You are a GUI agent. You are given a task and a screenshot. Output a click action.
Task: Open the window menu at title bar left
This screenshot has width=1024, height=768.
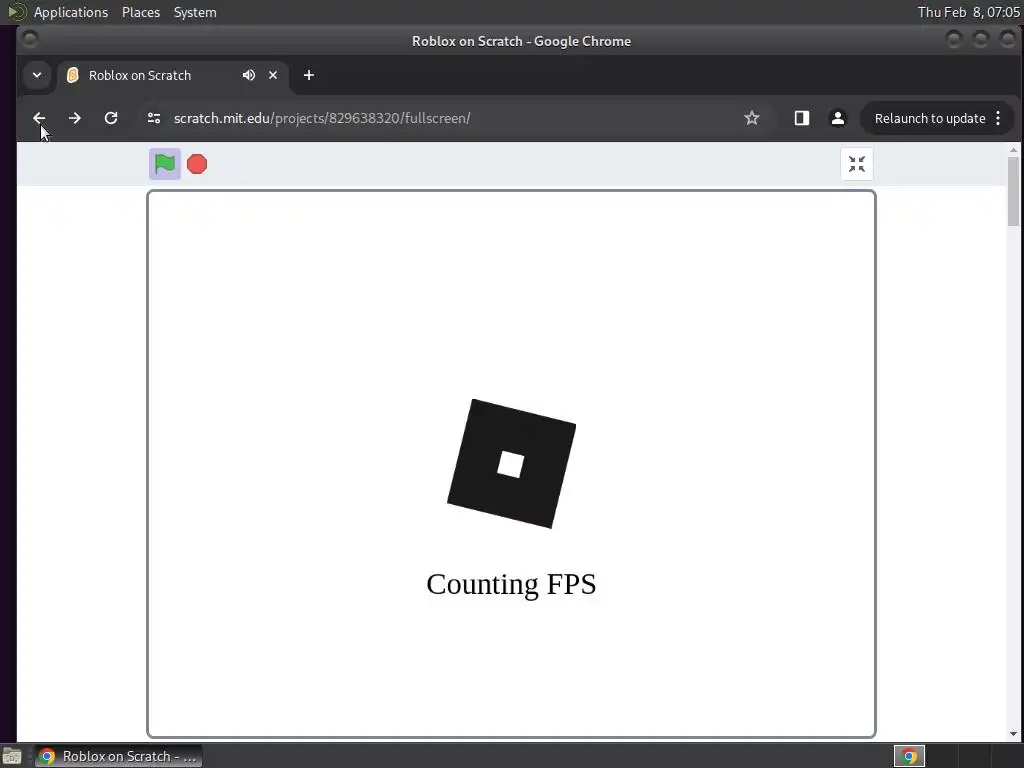[29, 40]
